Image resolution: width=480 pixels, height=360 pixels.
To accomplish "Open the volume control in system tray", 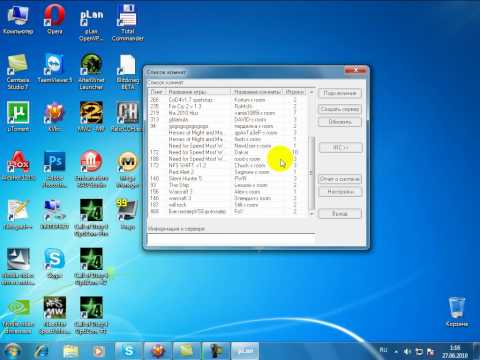I will pos(407,352).
